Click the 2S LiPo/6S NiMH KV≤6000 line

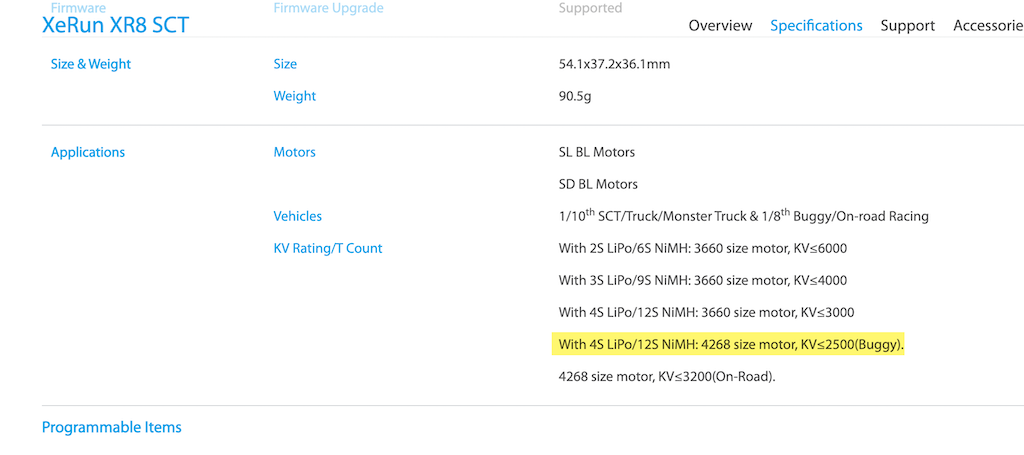pyautogui.click(x=703, y=248)
